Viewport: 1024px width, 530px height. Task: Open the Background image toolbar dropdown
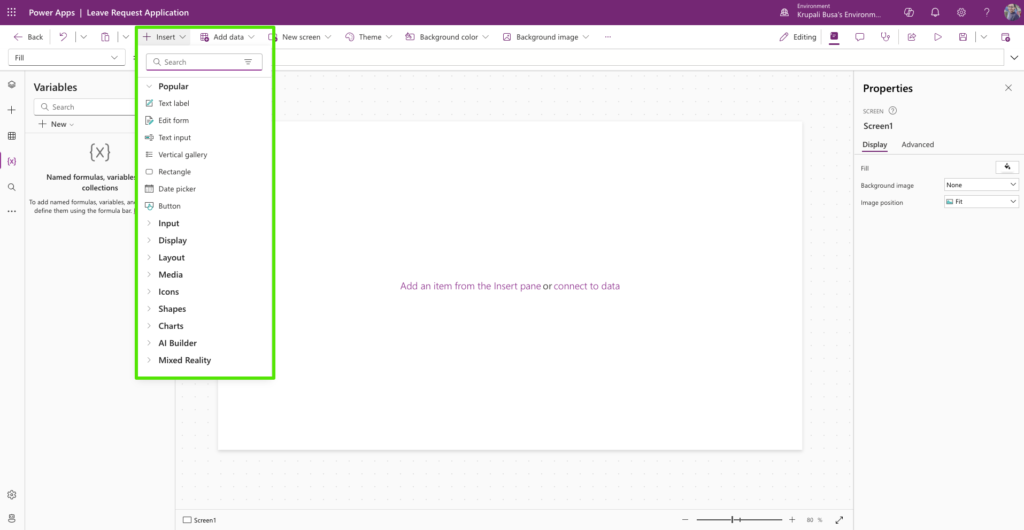546,37
